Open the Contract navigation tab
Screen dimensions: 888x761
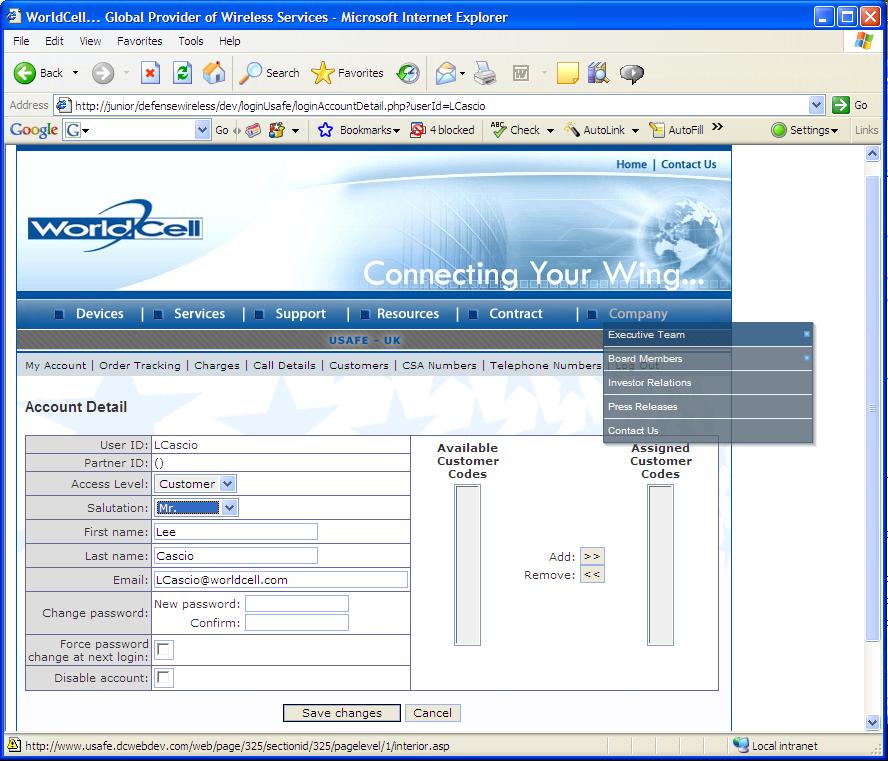515,314
